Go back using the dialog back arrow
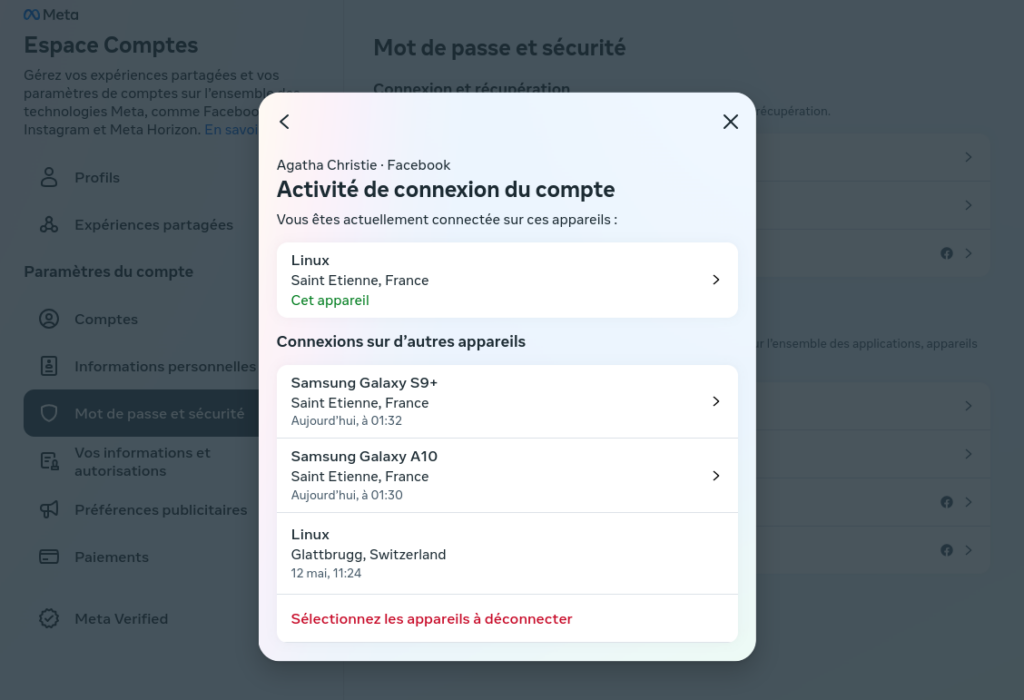 284,121
